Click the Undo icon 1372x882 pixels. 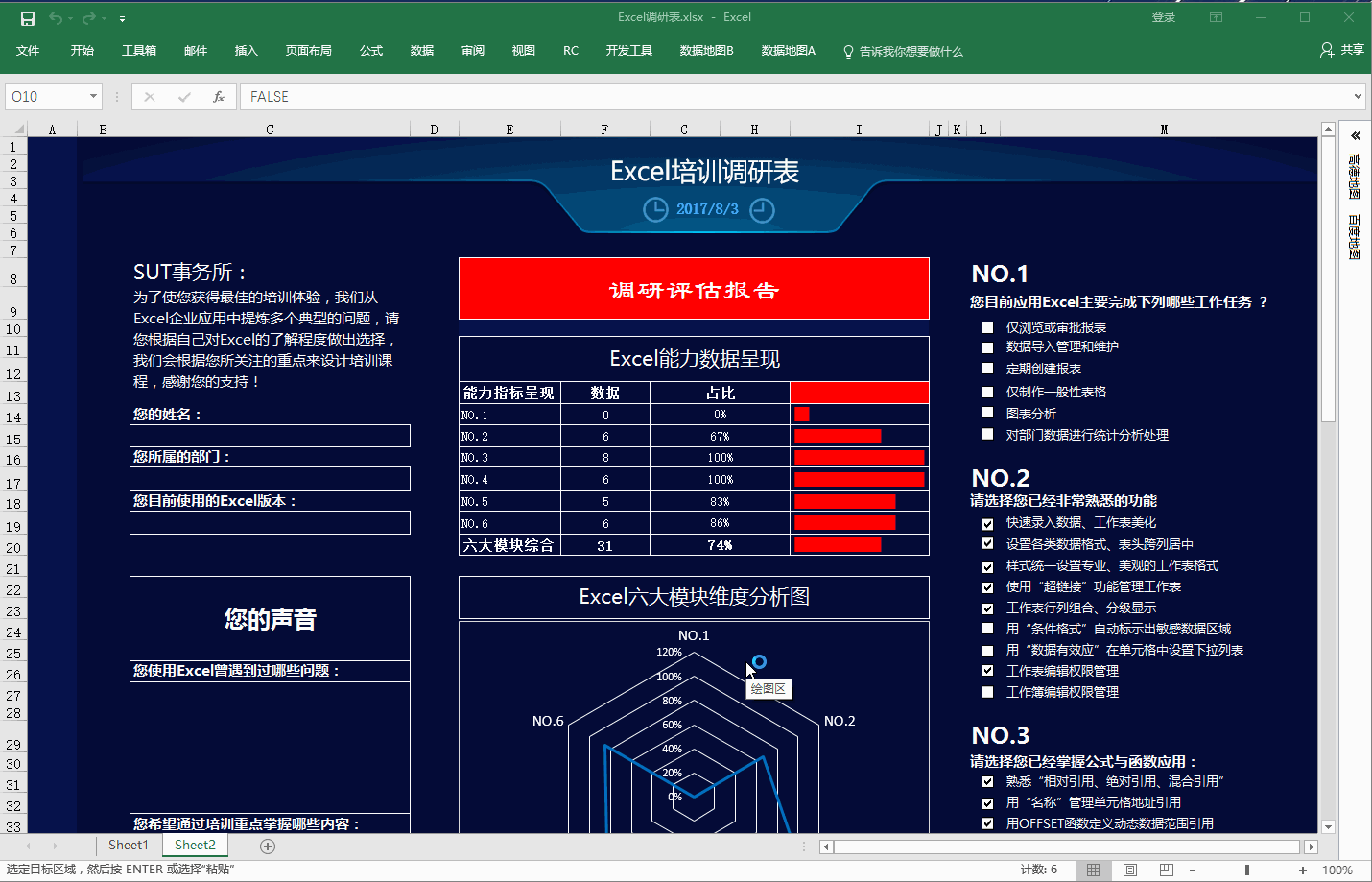point(58,17)
